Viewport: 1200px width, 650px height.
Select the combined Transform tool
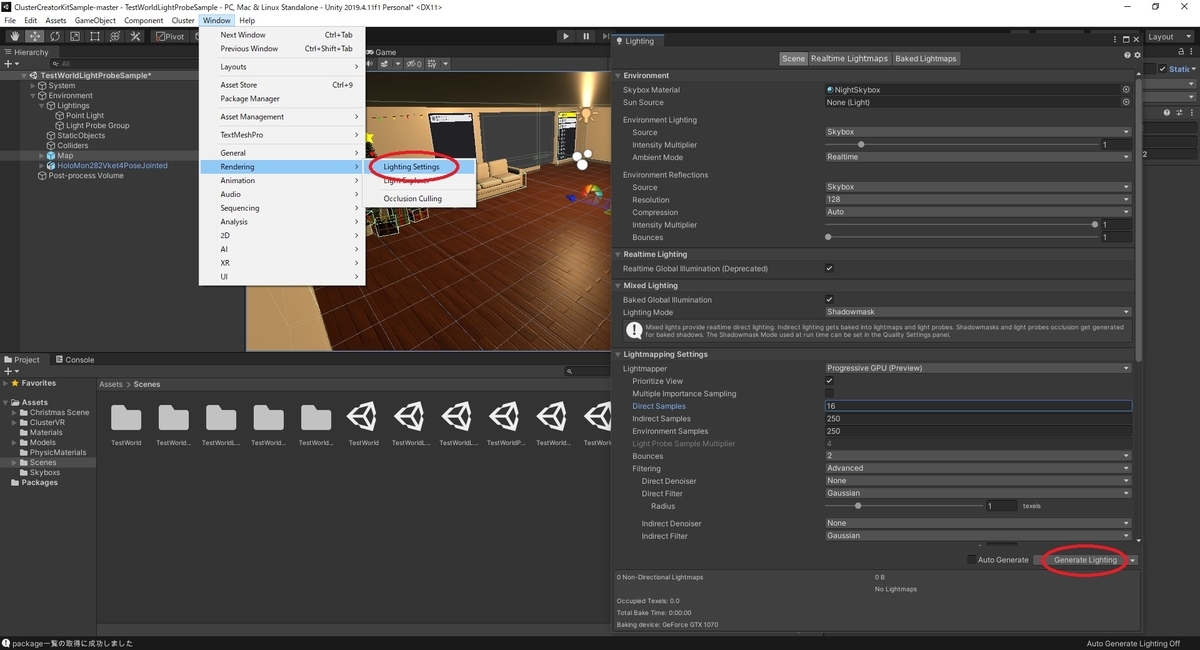(x=114, y=36)
